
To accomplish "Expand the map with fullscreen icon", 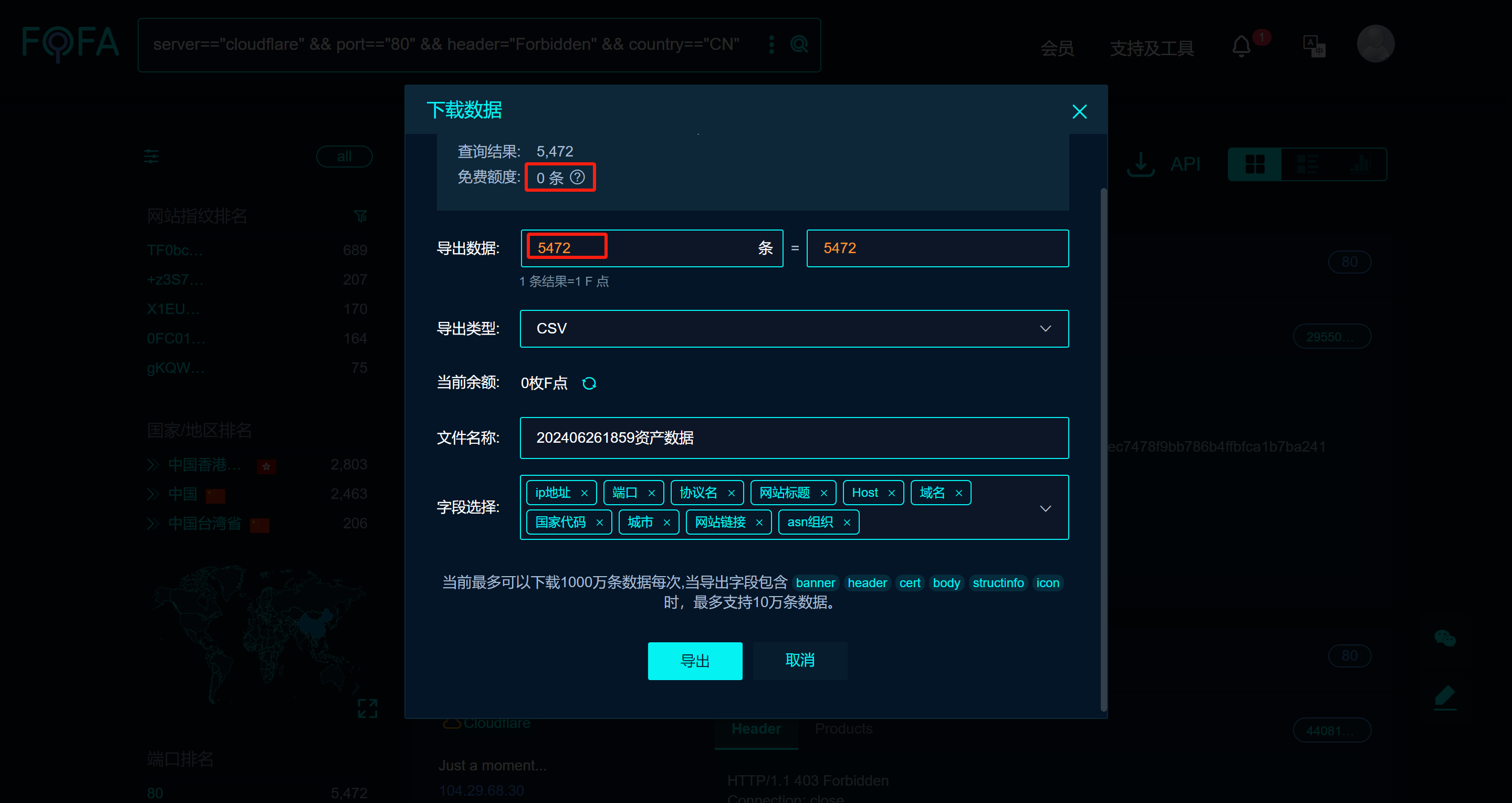I will (368, 708).
